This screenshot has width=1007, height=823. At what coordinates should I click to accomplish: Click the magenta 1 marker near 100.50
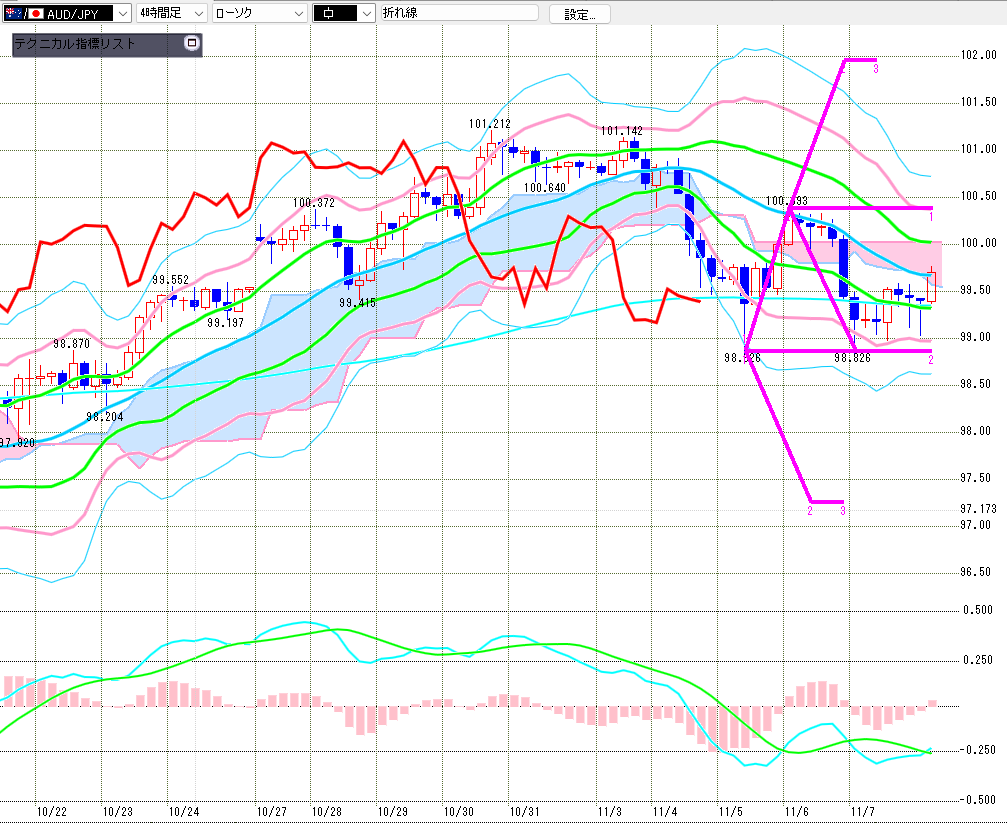tap(931, 216)
